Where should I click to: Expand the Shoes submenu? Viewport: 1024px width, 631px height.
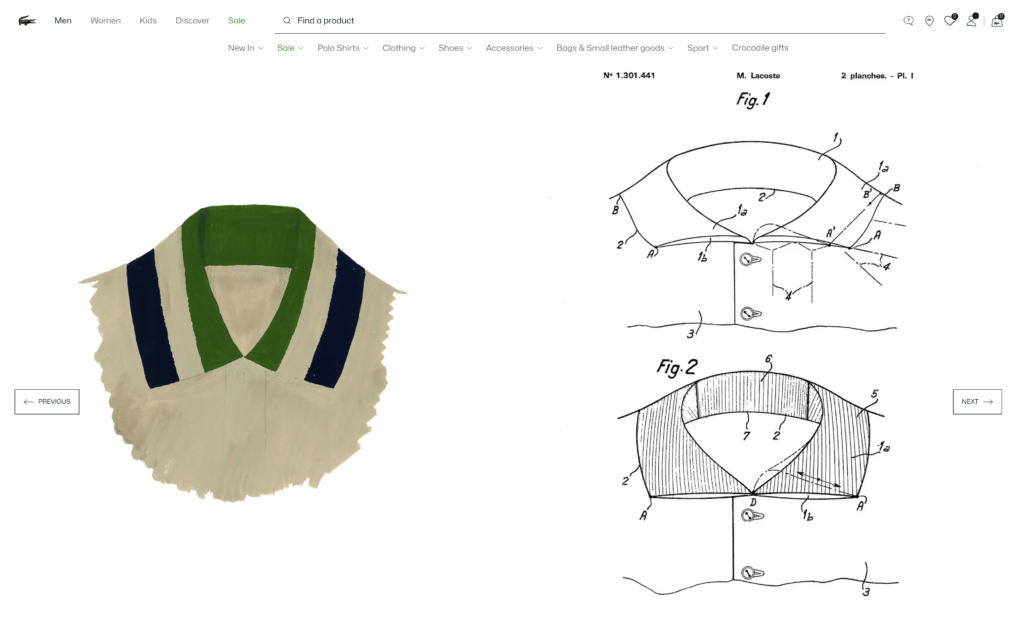[x=455, y=48]
